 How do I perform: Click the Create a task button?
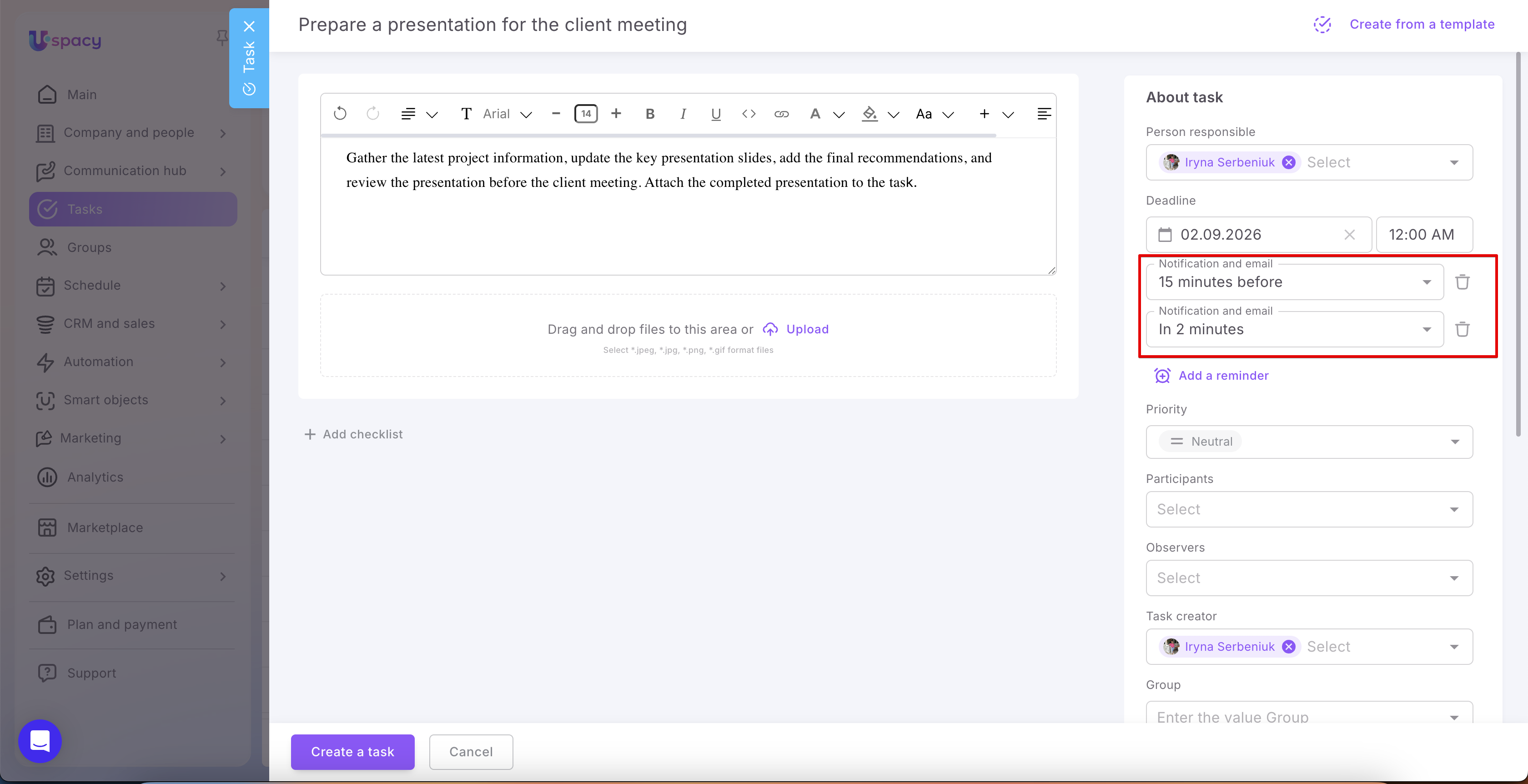(x=352, y=752)
